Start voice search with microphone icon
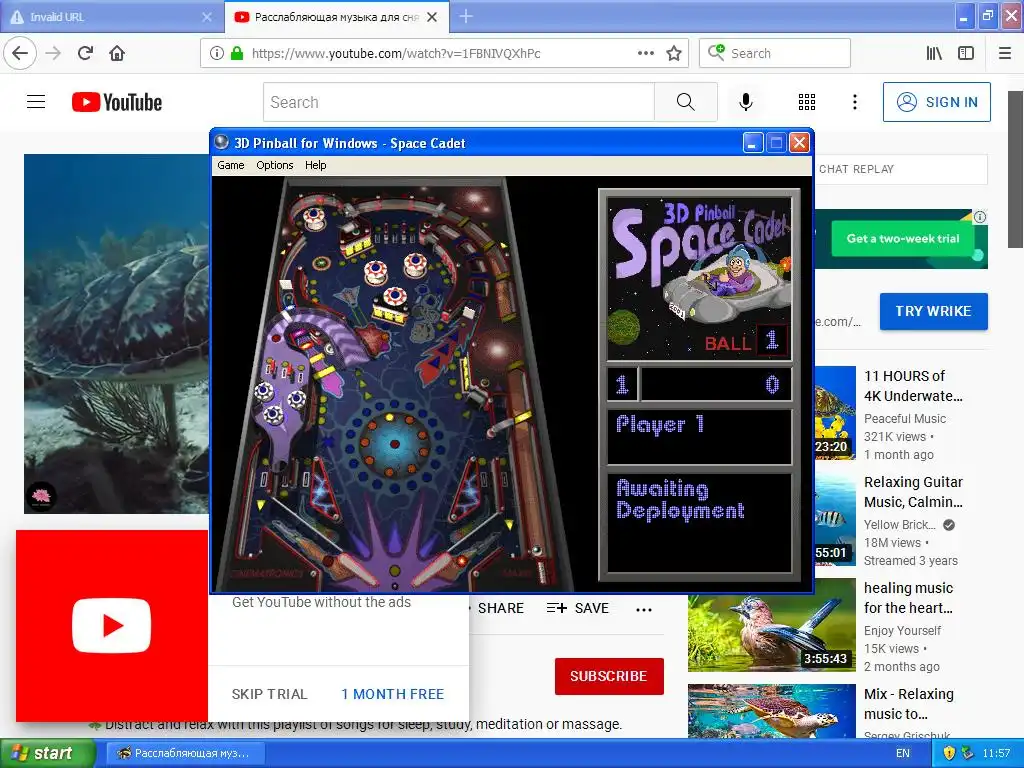 pyautogui.click(x=746, y=102)
